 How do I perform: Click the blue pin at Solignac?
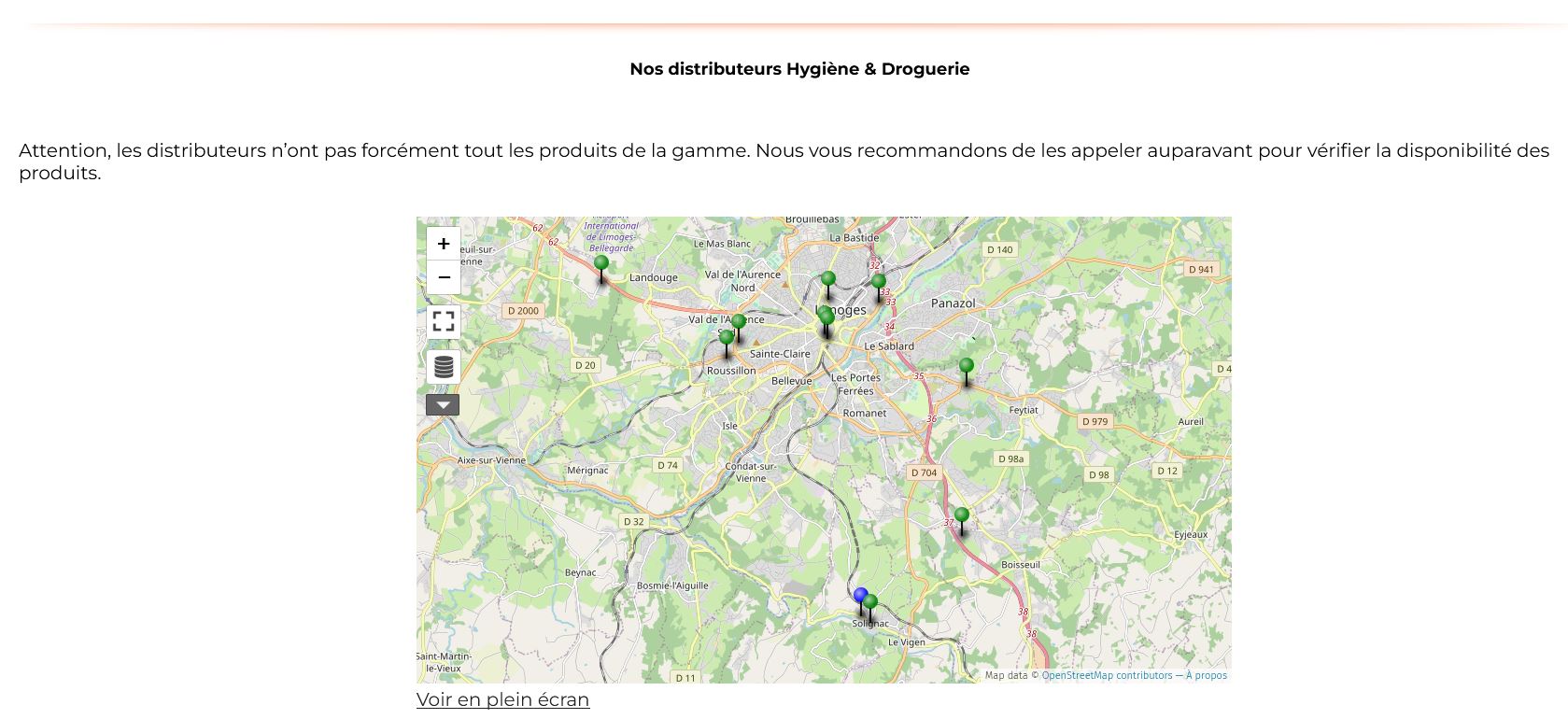coord(860,596)
